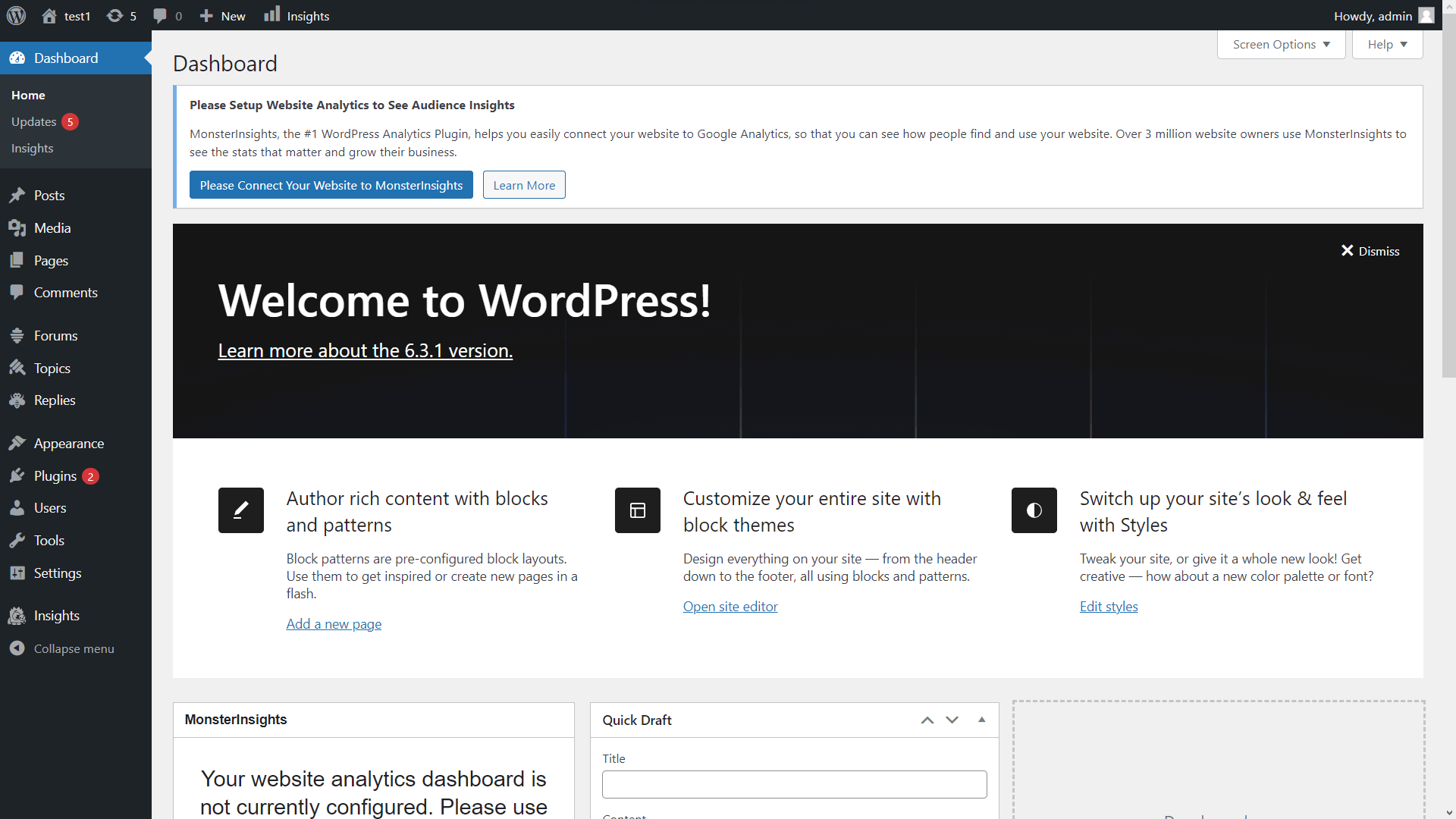This screenshot has width=1456, height=819.
Task: Select the Media library icon in the sidebar
Action: pos(17,227)
